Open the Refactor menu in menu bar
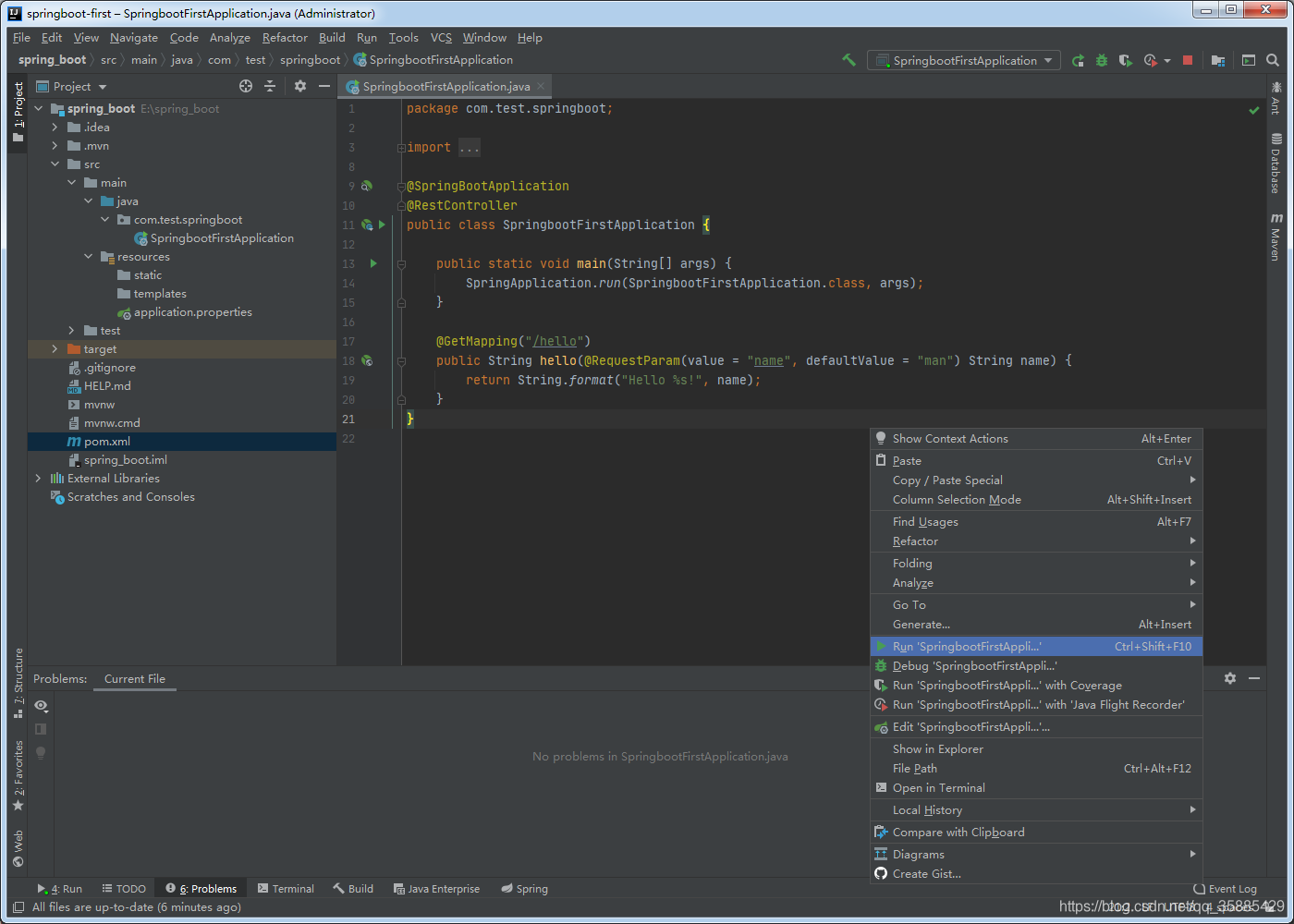 point(285,38)
